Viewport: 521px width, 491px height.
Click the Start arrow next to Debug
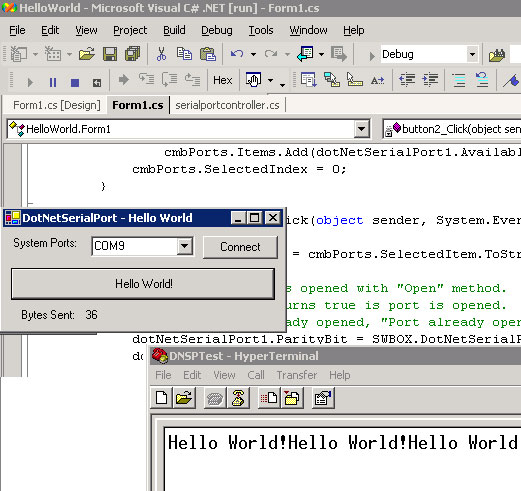point(372,56)
